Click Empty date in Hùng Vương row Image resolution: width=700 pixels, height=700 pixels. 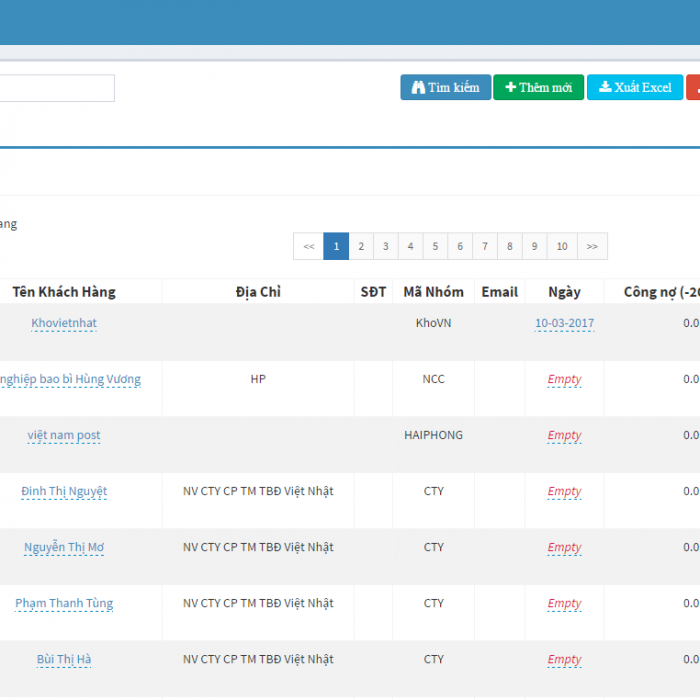tap(564, 379)
